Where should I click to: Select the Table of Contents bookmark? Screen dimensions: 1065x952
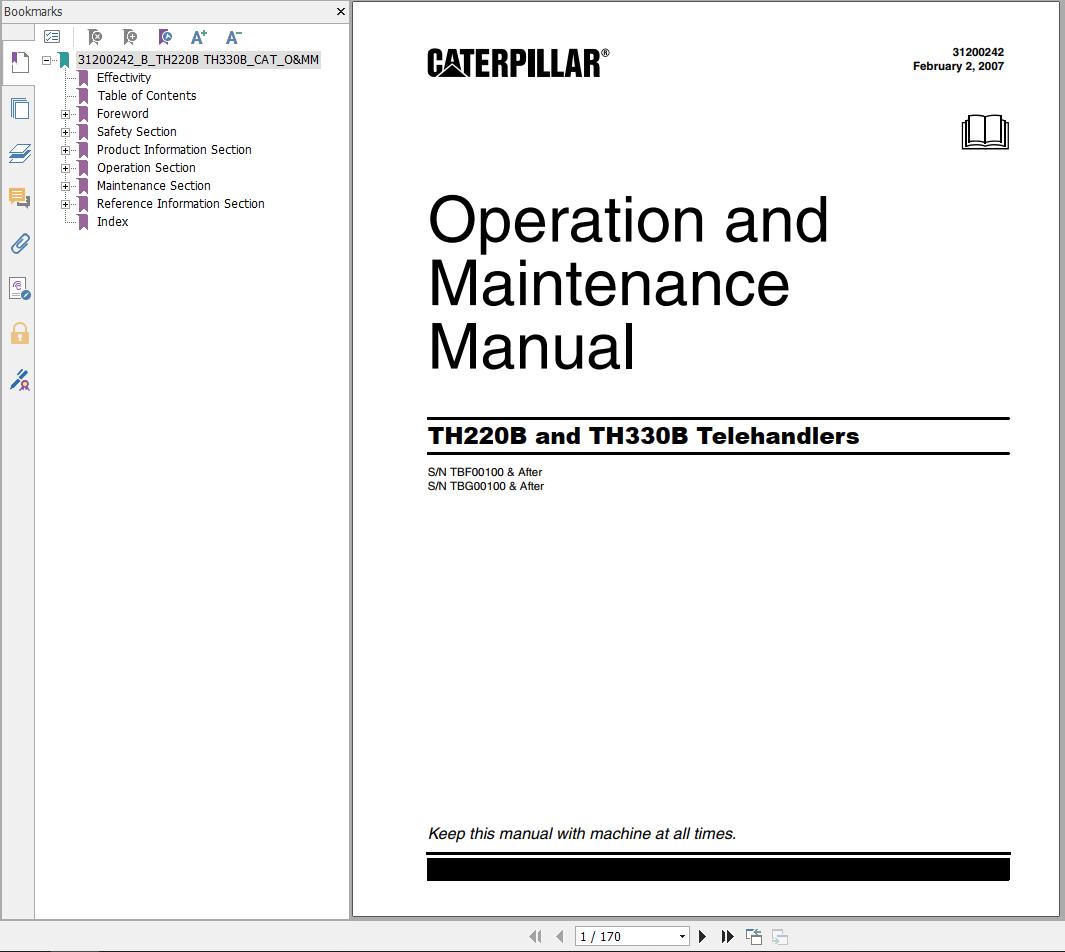(x=147, y=95)
